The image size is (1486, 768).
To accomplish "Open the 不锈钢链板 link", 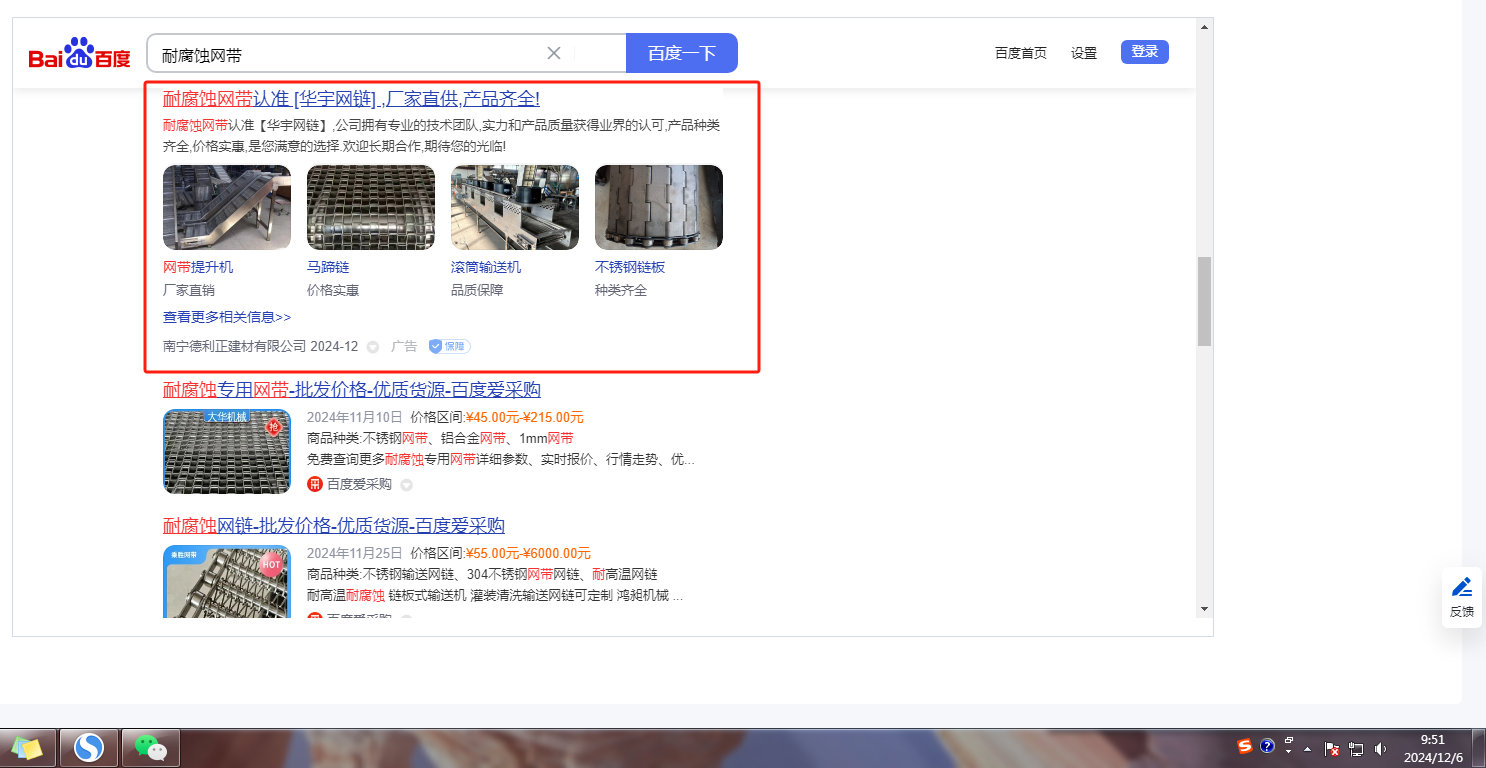I will [x=630, y=267].
